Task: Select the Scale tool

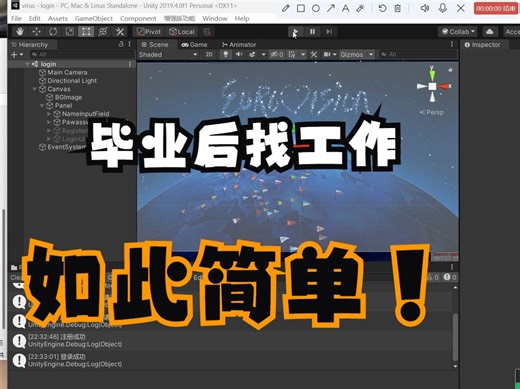Action: [70, 32]
